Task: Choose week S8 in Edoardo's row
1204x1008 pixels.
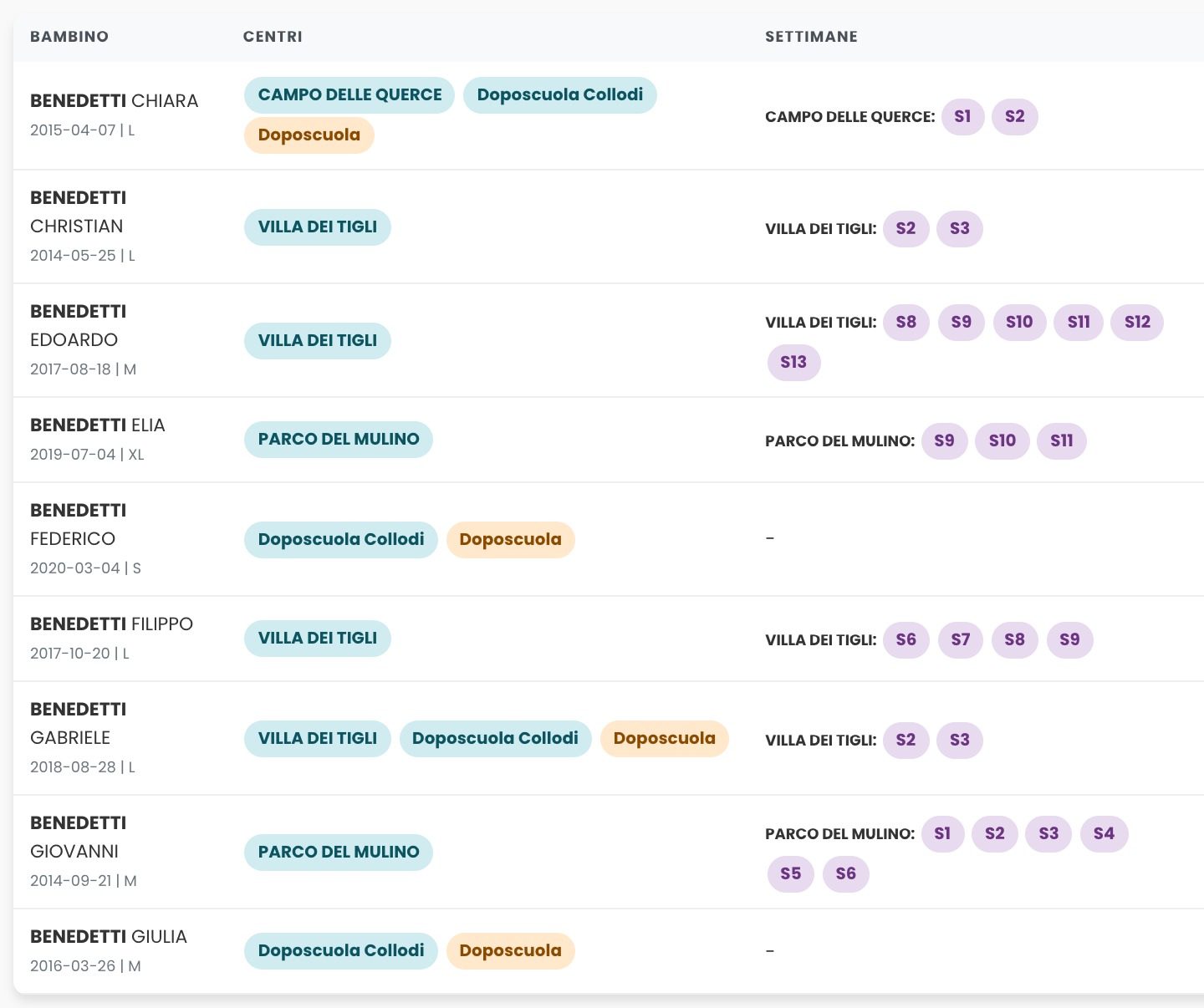Action: 906,323
